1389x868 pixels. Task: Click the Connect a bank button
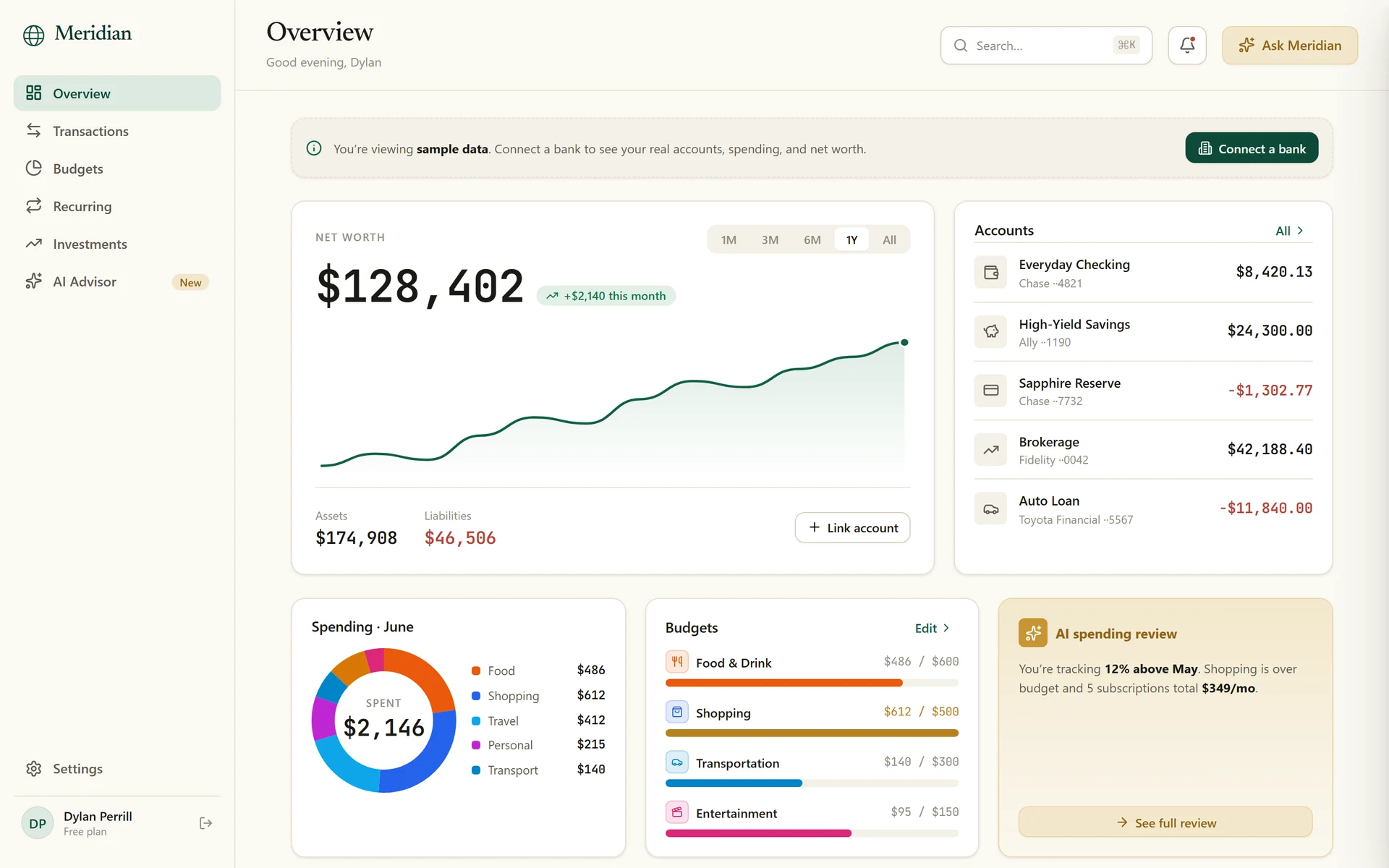click(x=1252, y=148)
